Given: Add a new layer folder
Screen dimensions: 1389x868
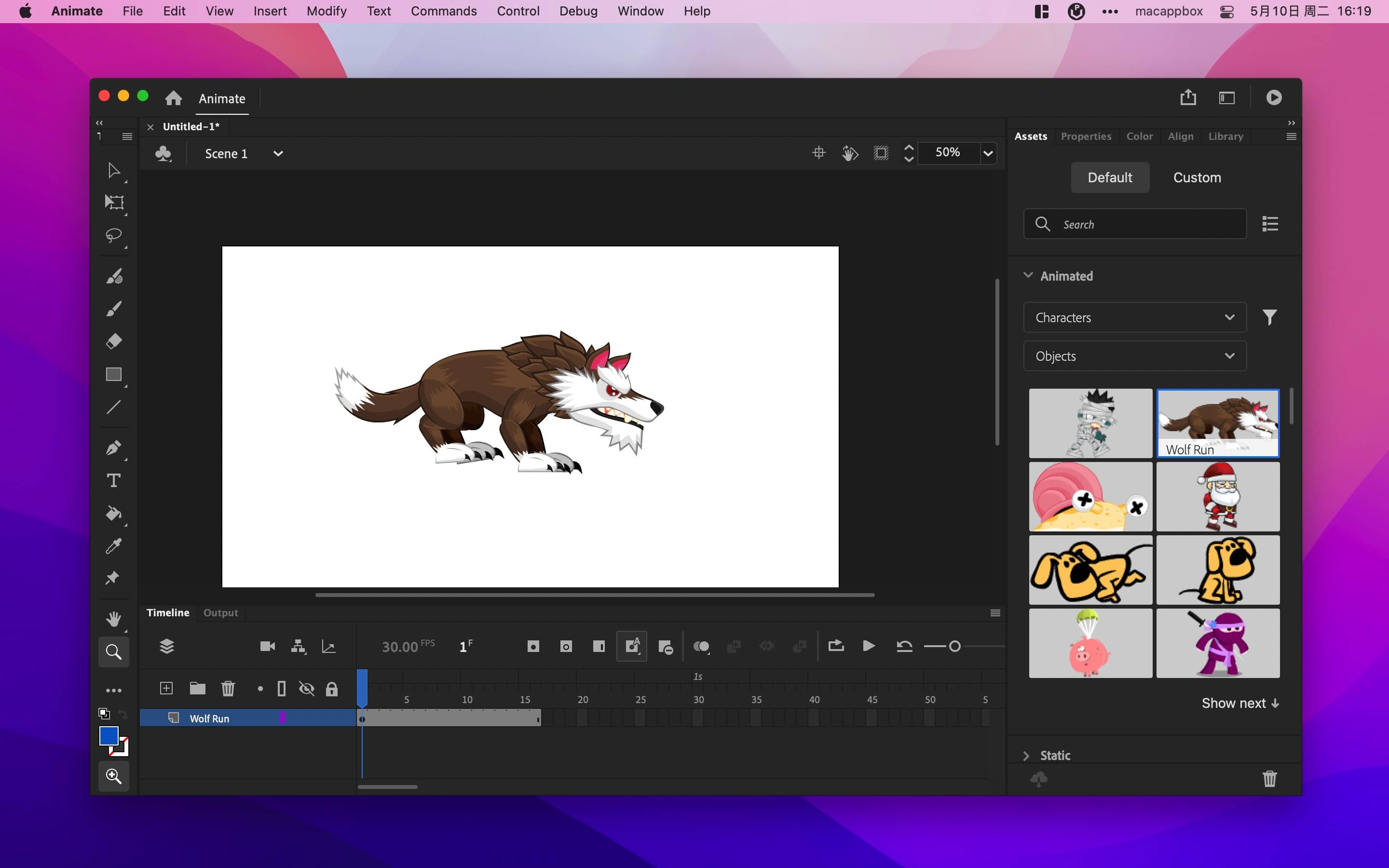Looking at the screenshot, I should tap(197, 688).
